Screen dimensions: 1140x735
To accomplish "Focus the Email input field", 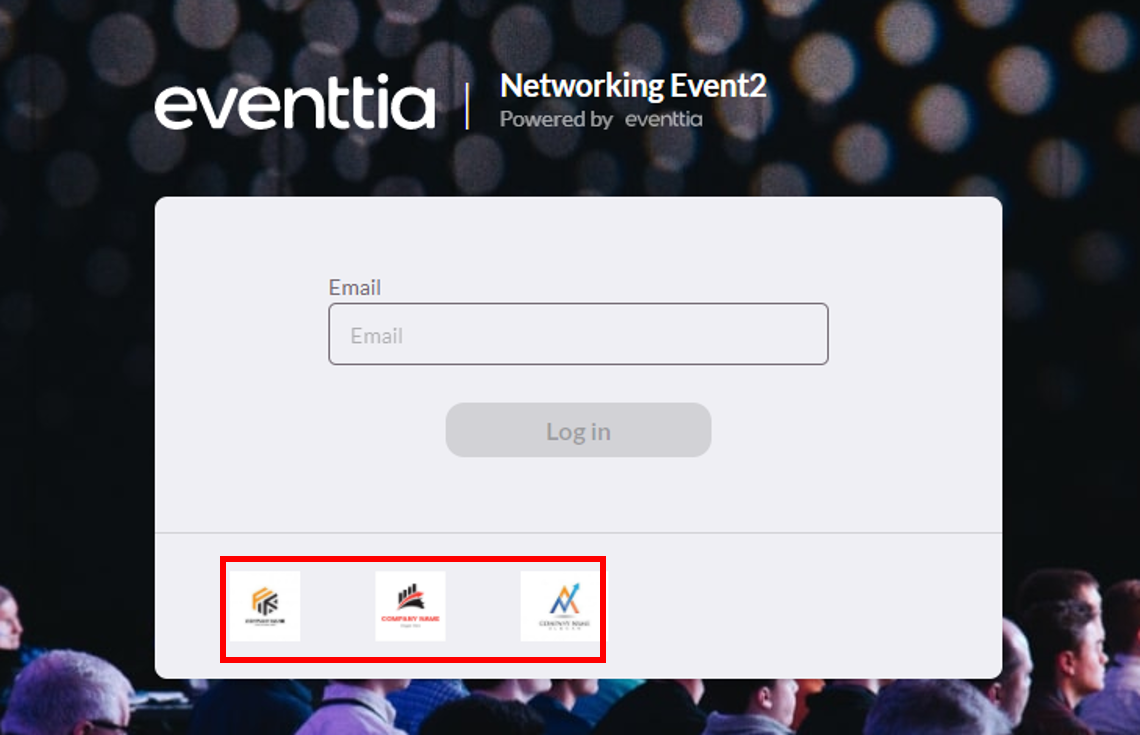I will [x=578, y=334].
